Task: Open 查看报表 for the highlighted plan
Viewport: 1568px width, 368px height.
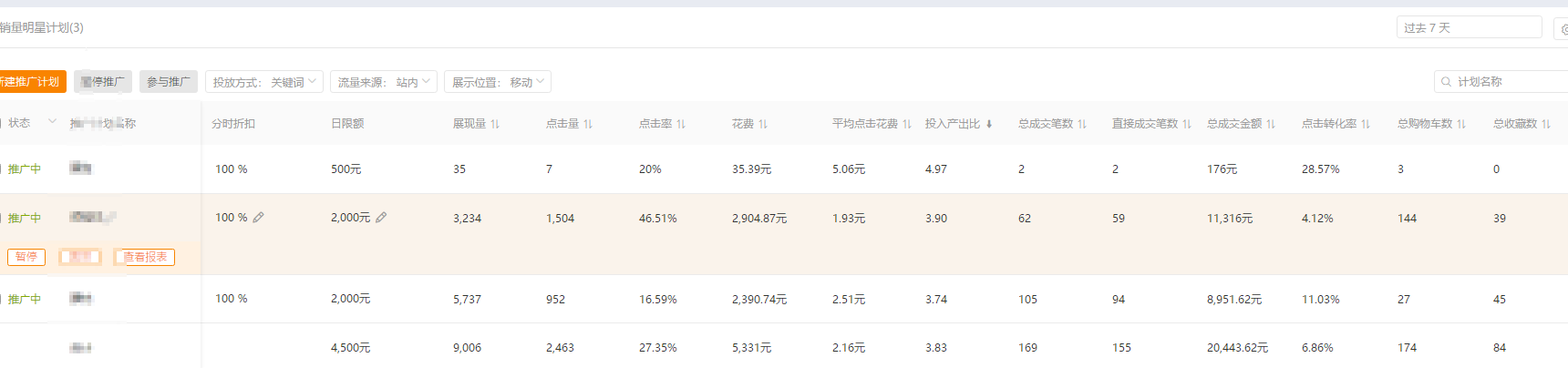Action: coord(145,257)
